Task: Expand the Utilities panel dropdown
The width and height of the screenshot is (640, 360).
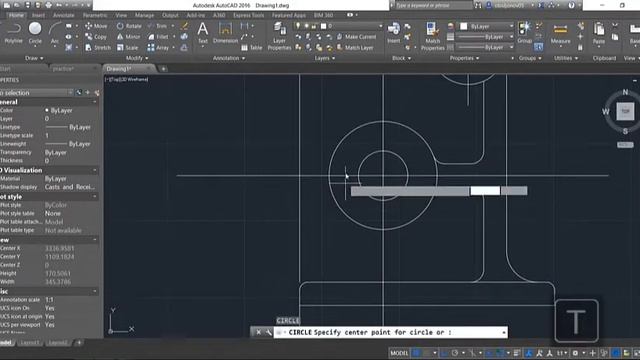Action: point(566,58)
